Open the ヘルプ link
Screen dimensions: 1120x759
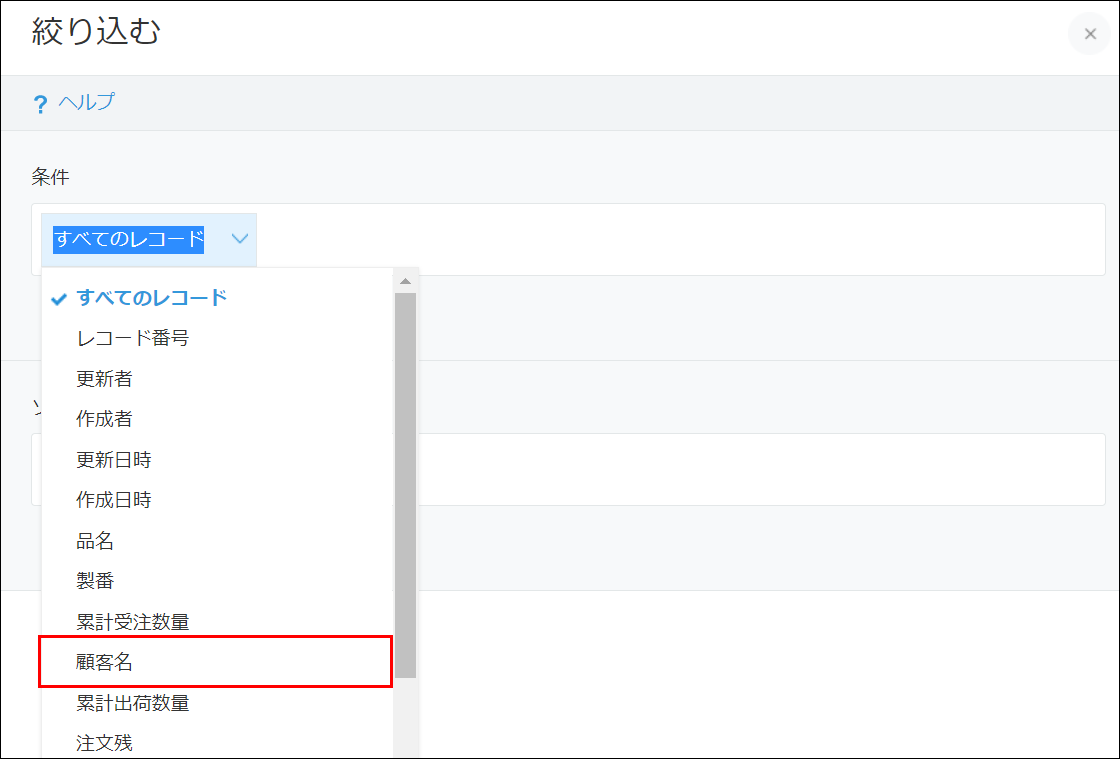86,102
